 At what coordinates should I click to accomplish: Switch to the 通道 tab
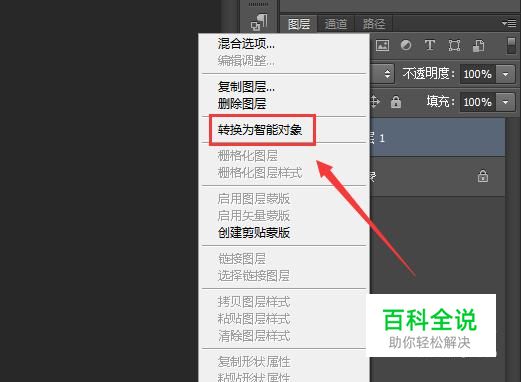point(336,24)
